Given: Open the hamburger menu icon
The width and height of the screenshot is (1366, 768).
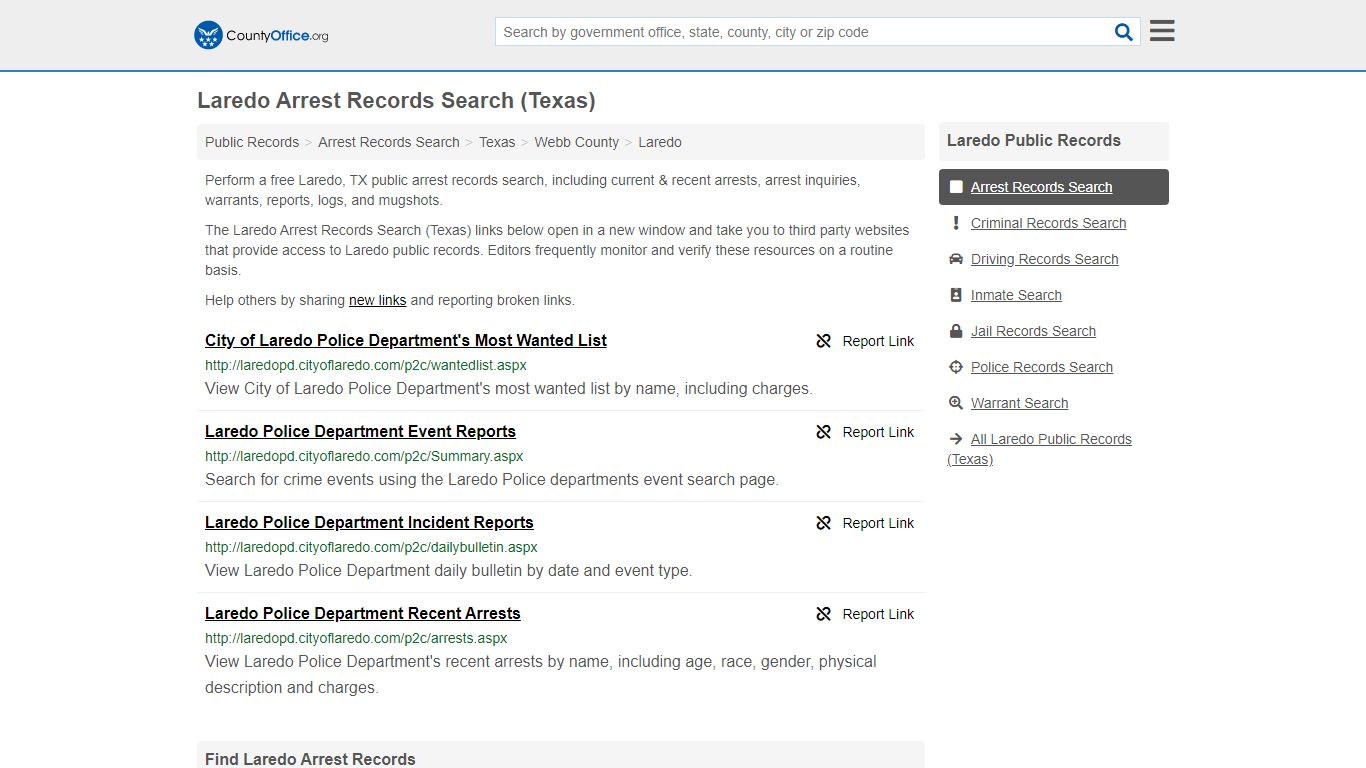Looking at the screenshot, I should click(x=1162, y=31).
